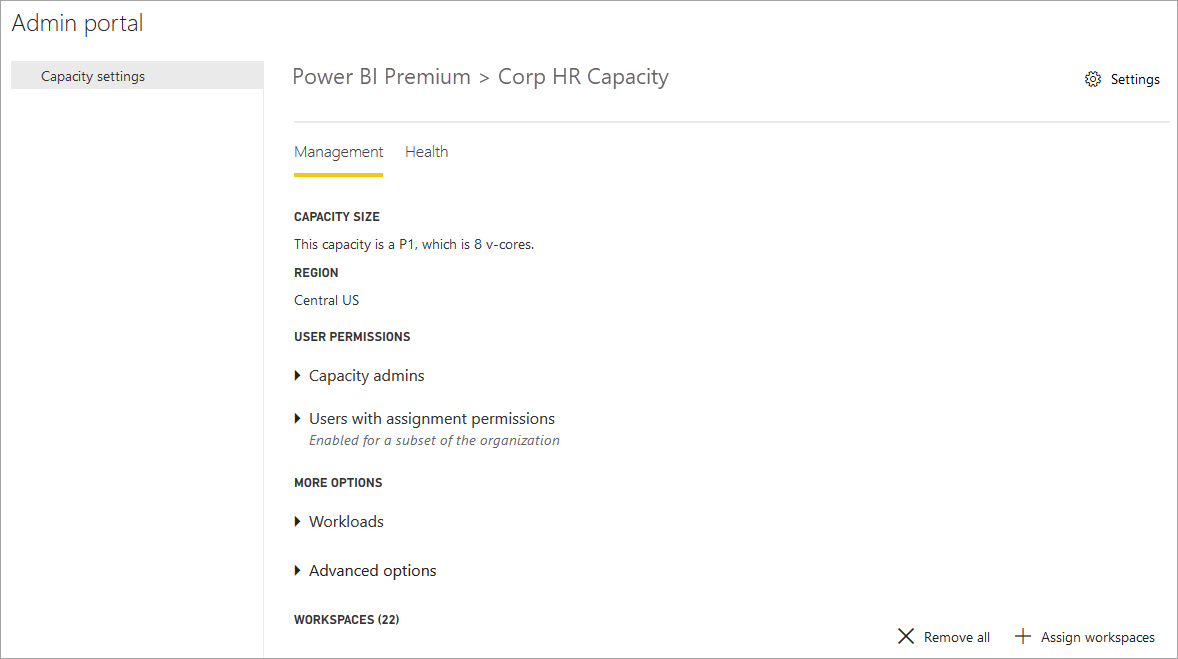Open the Workloads section label
This screenshot has width=1178, height=659.
[x=346, y=521]
